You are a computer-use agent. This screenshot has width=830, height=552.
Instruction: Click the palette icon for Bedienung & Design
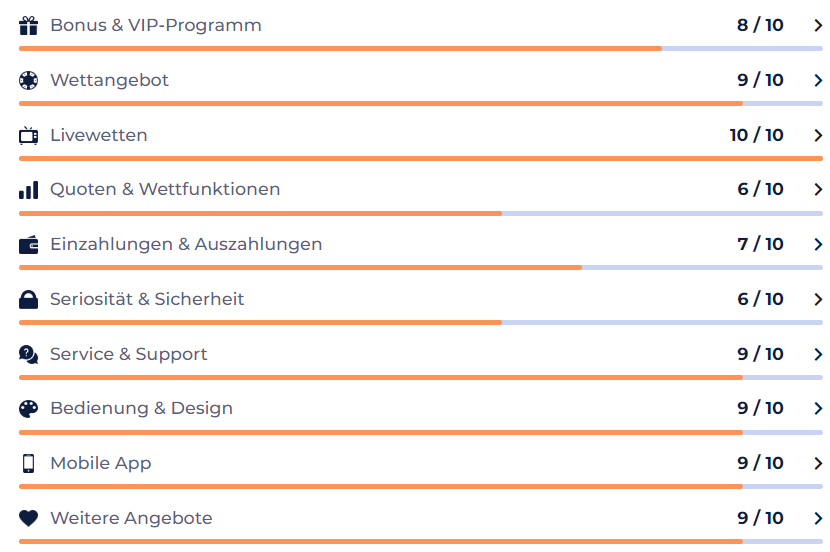tap(29, 409)
